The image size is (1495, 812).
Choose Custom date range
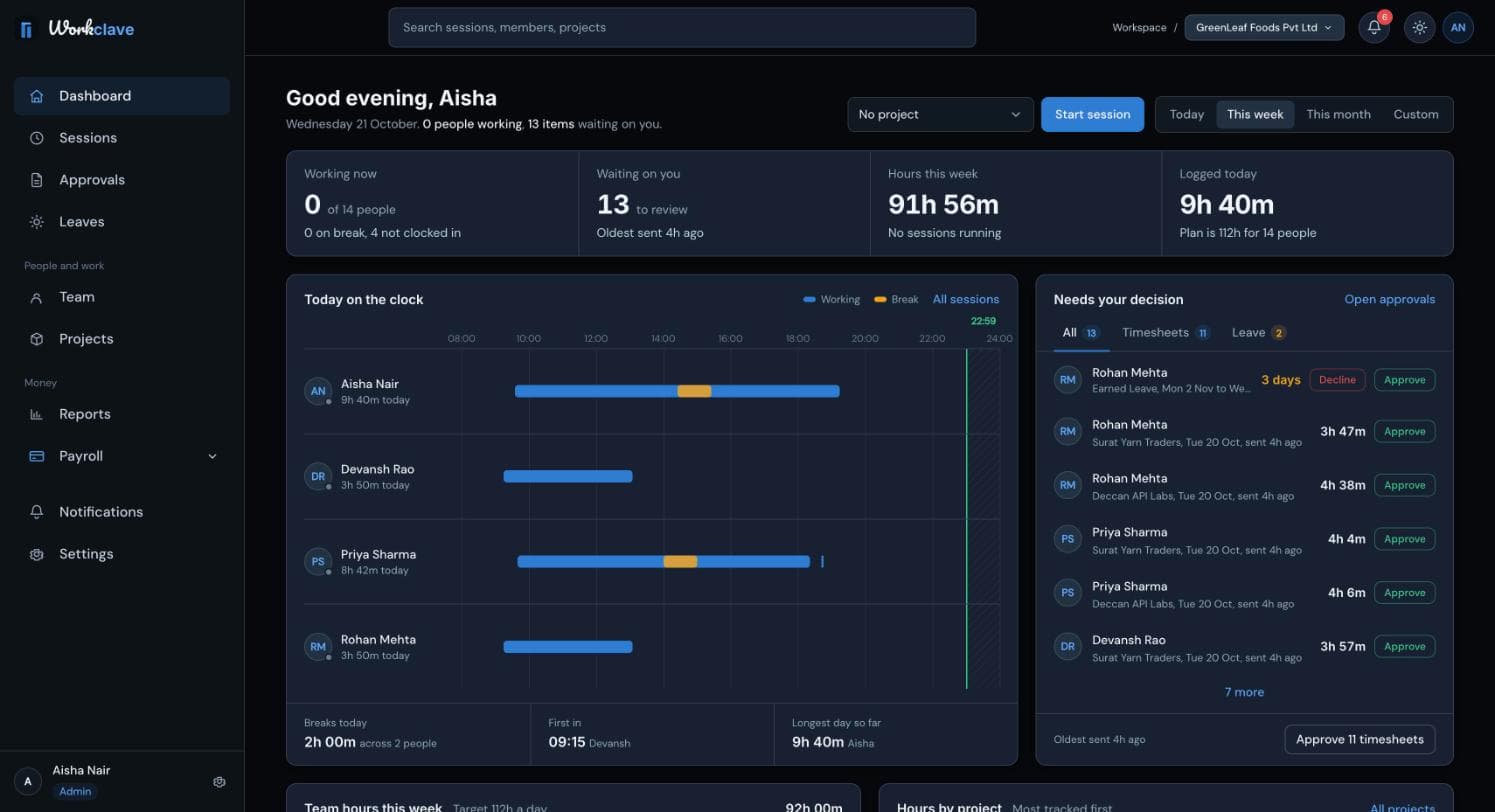[x=1416, y=114]
